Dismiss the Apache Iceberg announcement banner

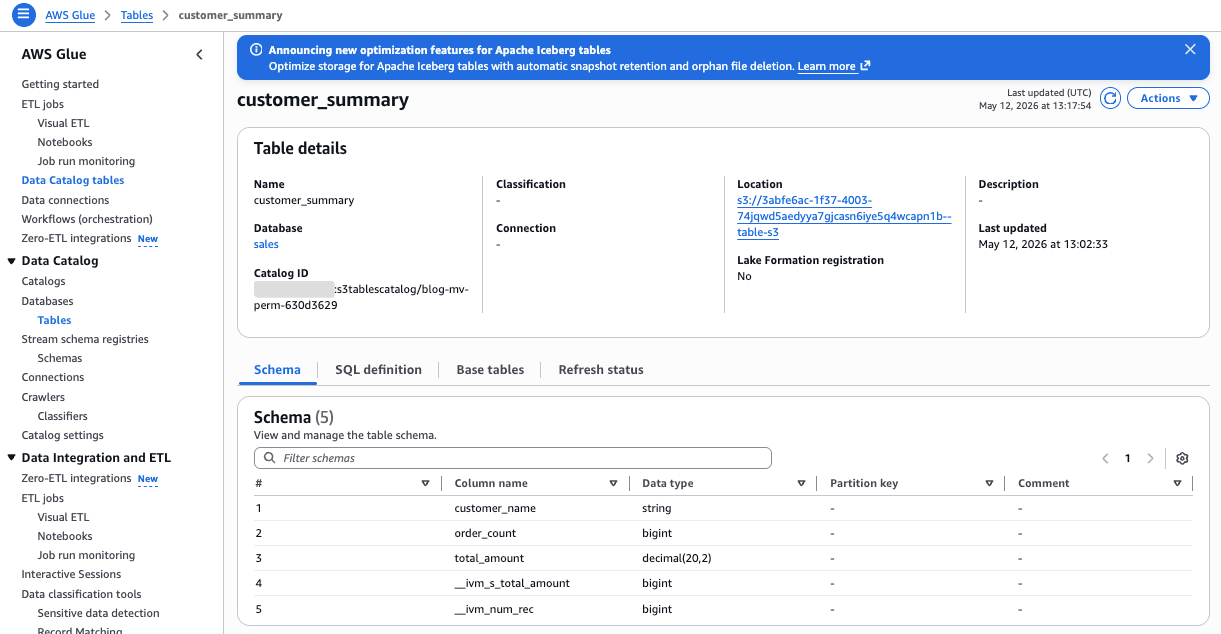[x=1190, y=49]
